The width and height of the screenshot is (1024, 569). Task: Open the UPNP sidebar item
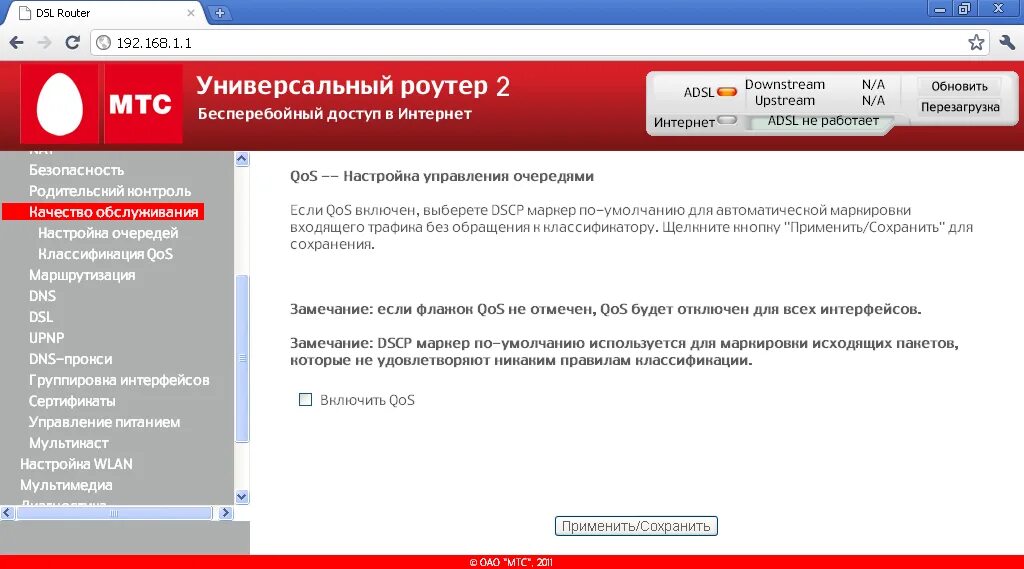coord(46,338)
